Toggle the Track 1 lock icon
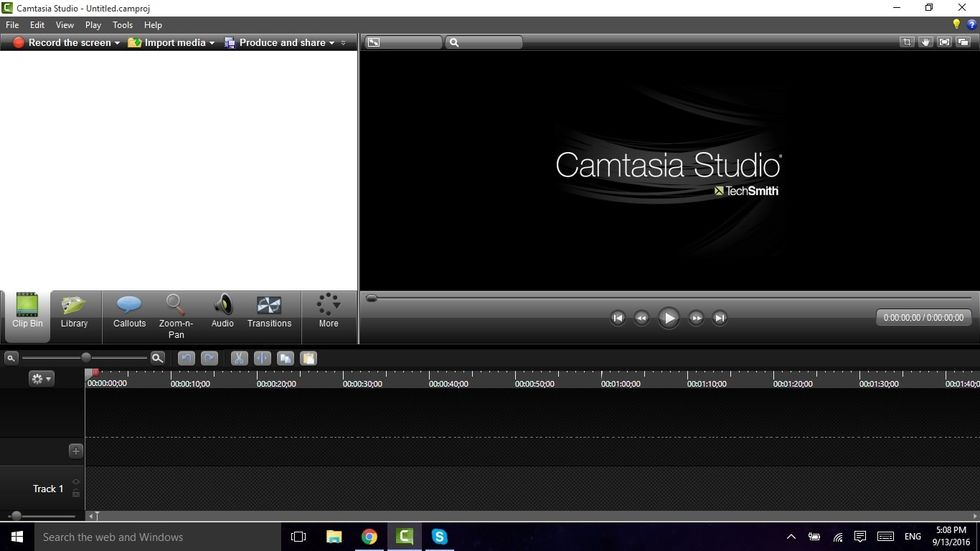The image size is (980, 551). [x=76, y=493]
